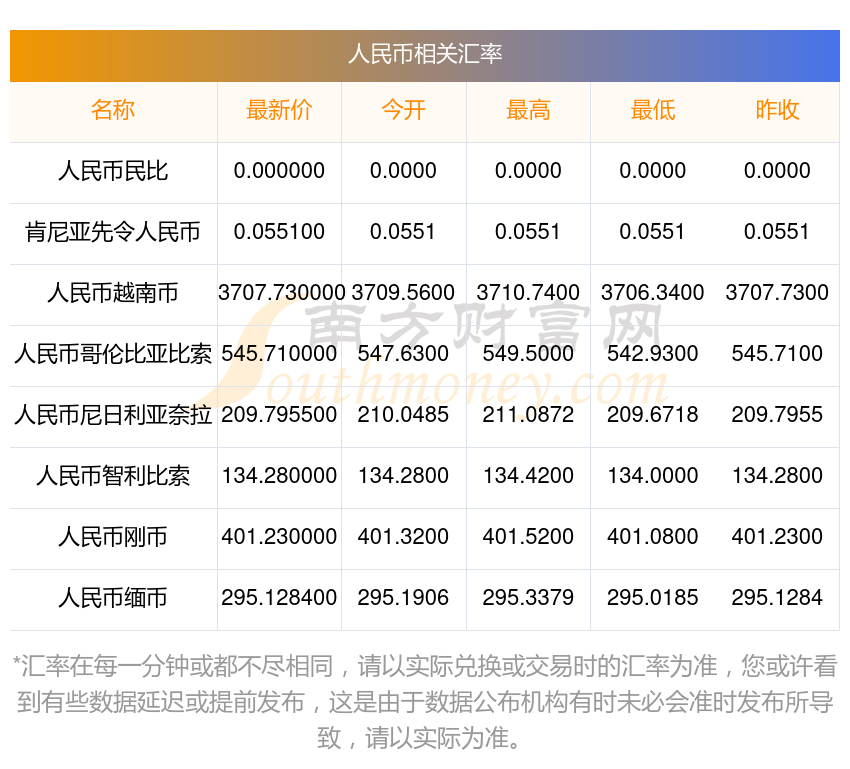This screenshot has width=850, height=769.
Task: Click lowest price 542.9300 value
Action: coord(653,354)
